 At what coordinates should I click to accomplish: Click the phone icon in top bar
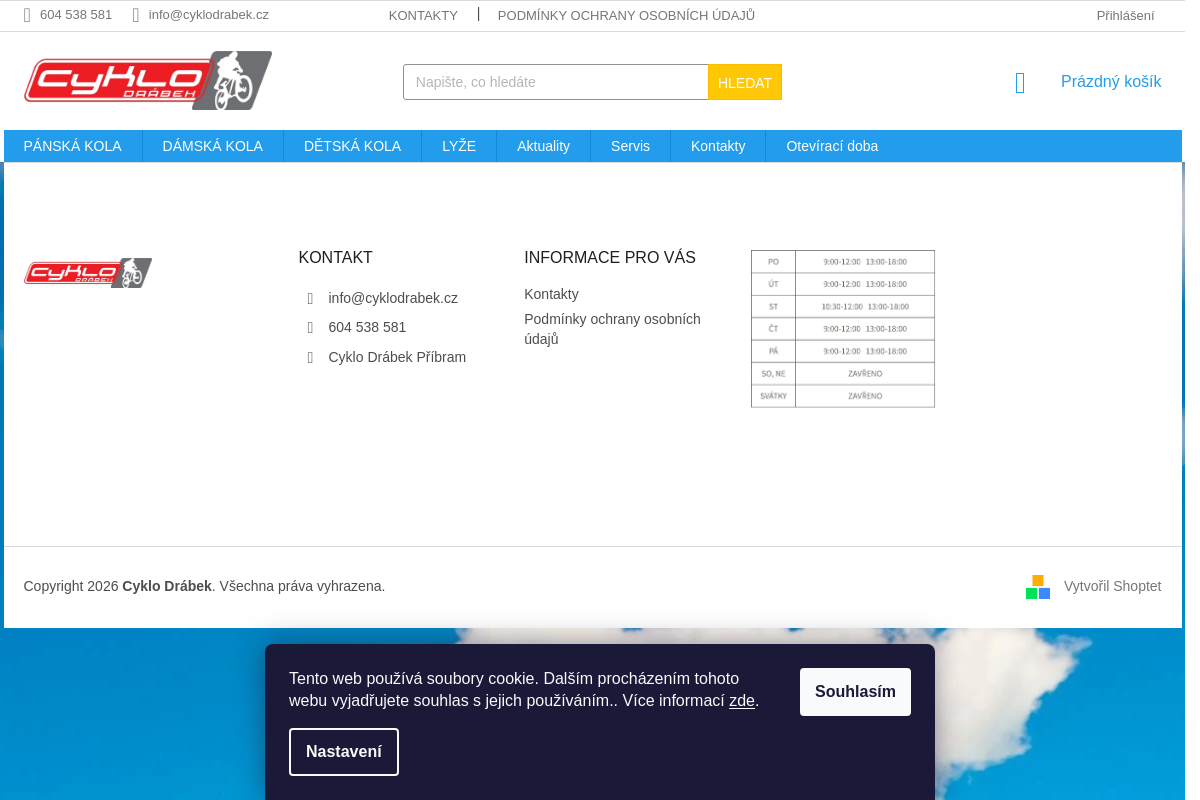27,15
